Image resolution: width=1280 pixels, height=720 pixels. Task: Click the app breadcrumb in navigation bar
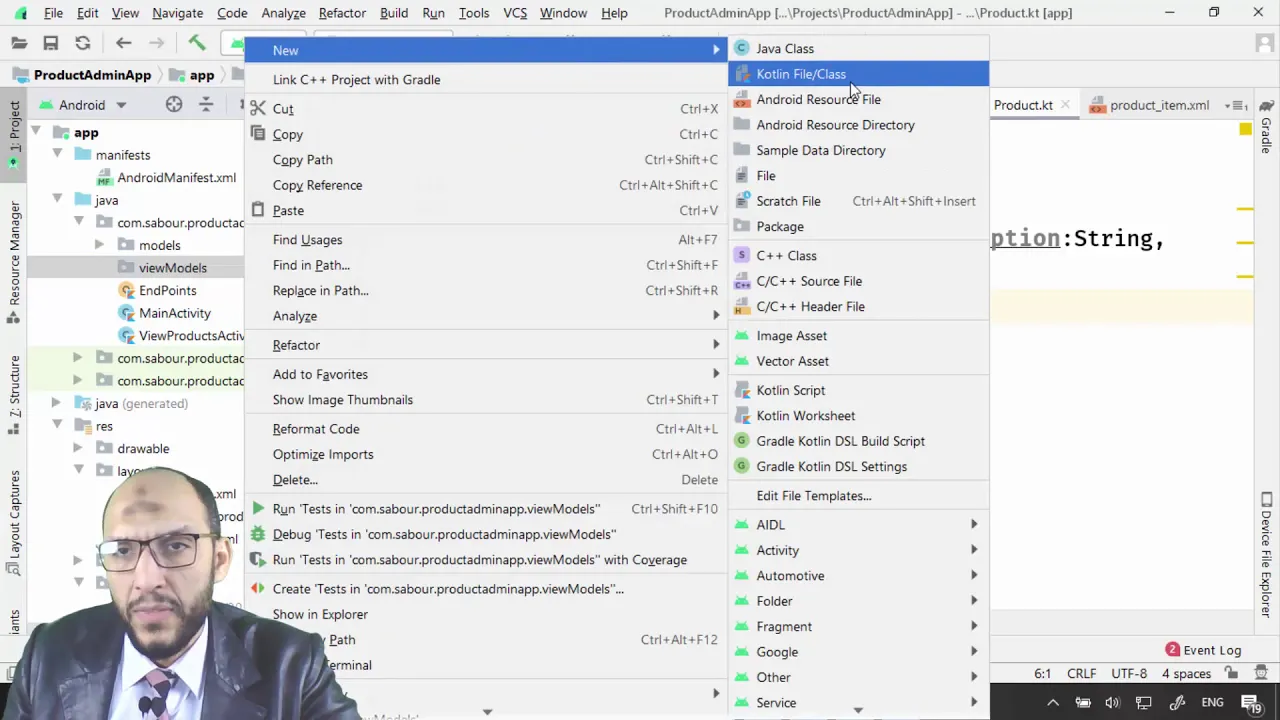click(192, 75)
